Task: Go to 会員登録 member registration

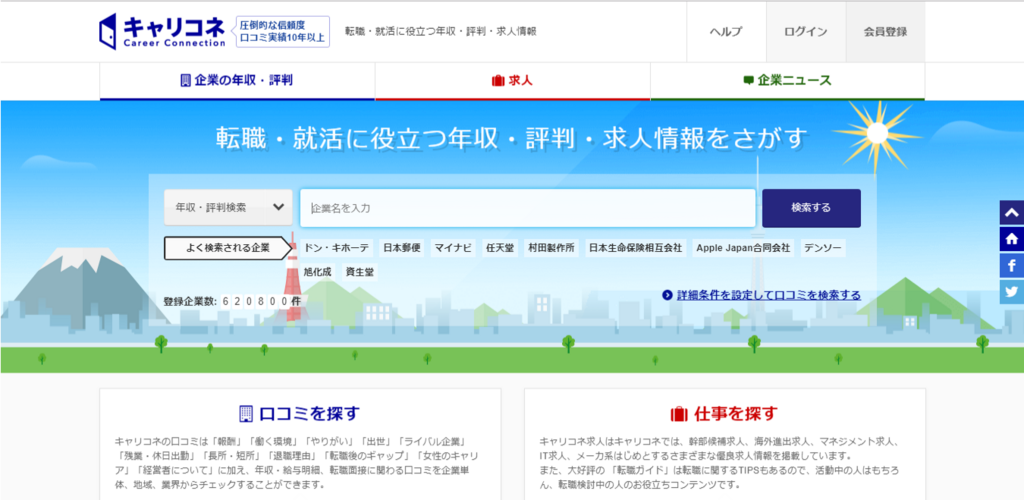Action: point(885,31)
